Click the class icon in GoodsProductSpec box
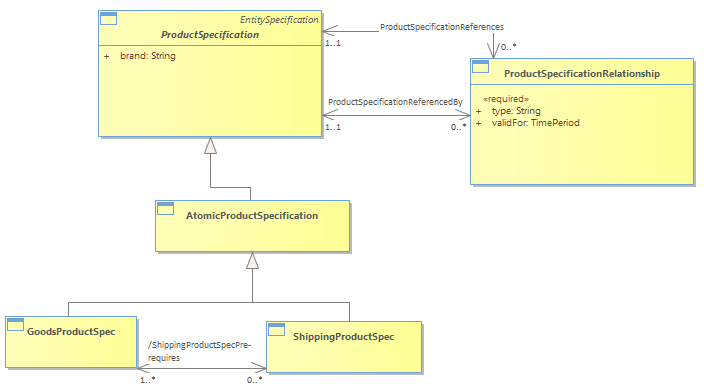 tap(15, 325)
